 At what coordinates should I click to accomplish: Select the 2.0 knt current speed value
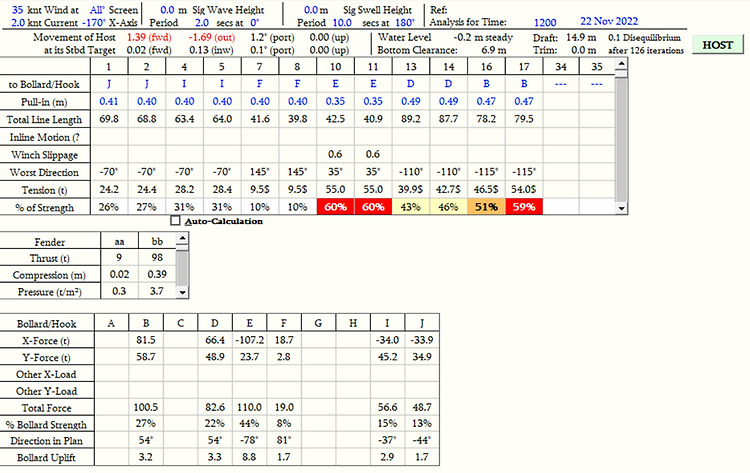(18, 22)
